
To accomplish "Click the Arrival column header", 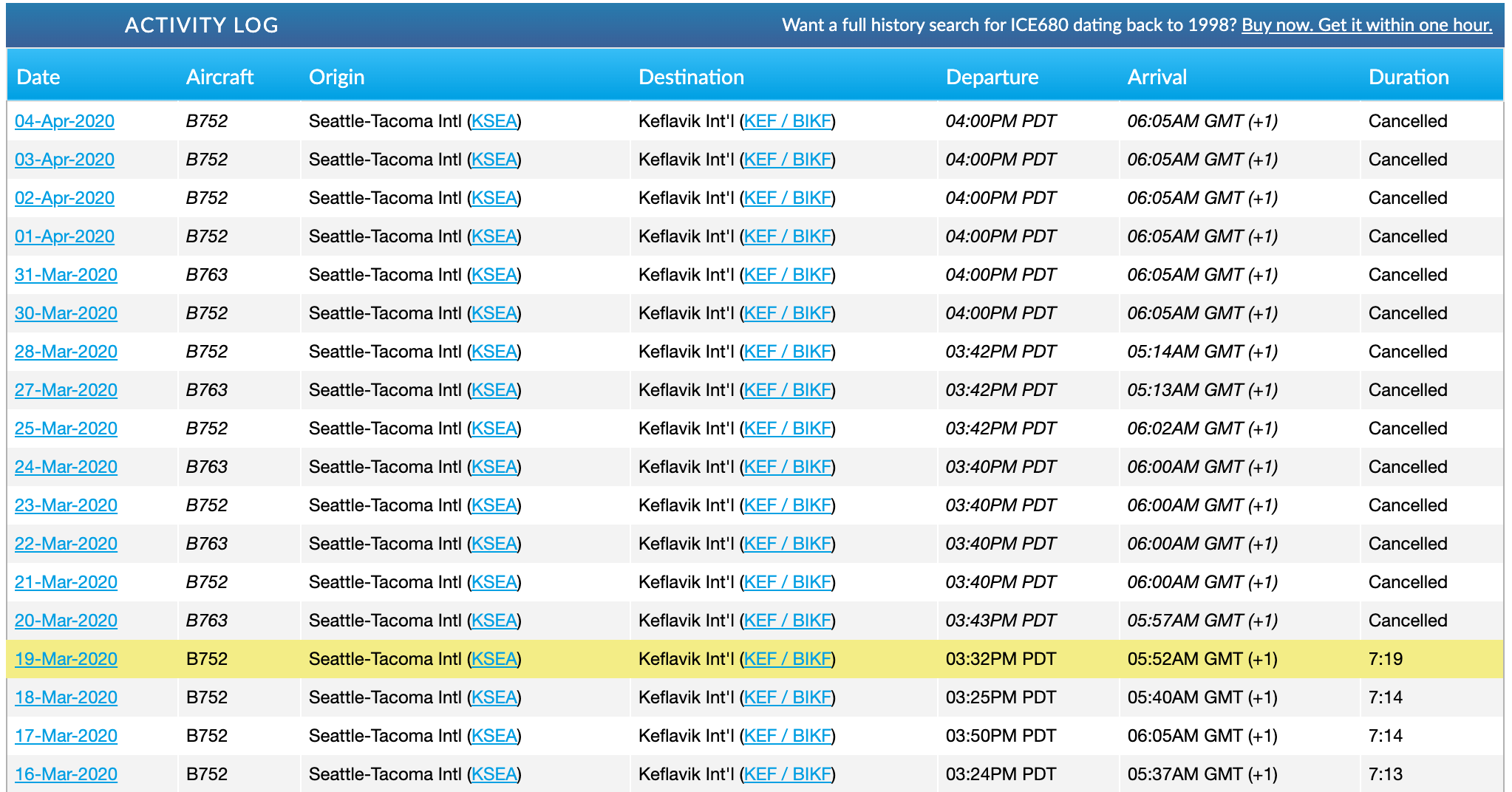I will (1157, 77).
